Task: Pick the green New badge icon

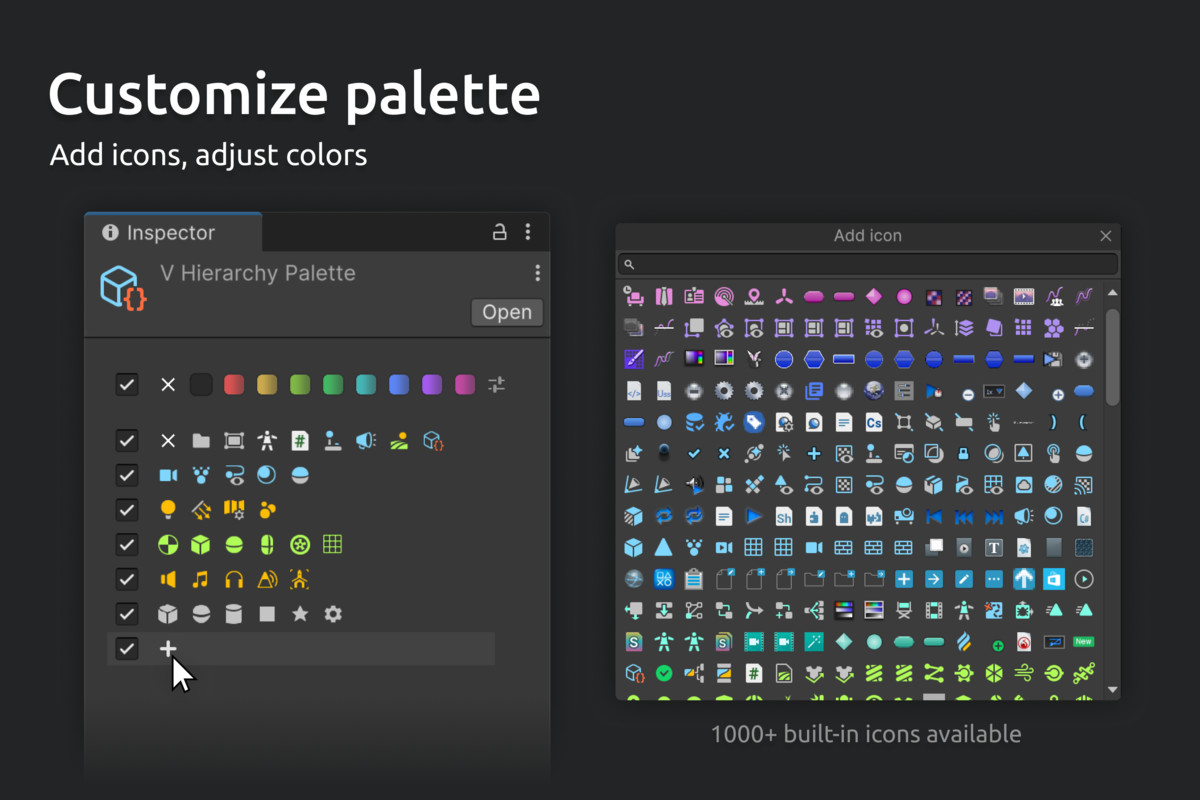Action: coord(1083,642)
